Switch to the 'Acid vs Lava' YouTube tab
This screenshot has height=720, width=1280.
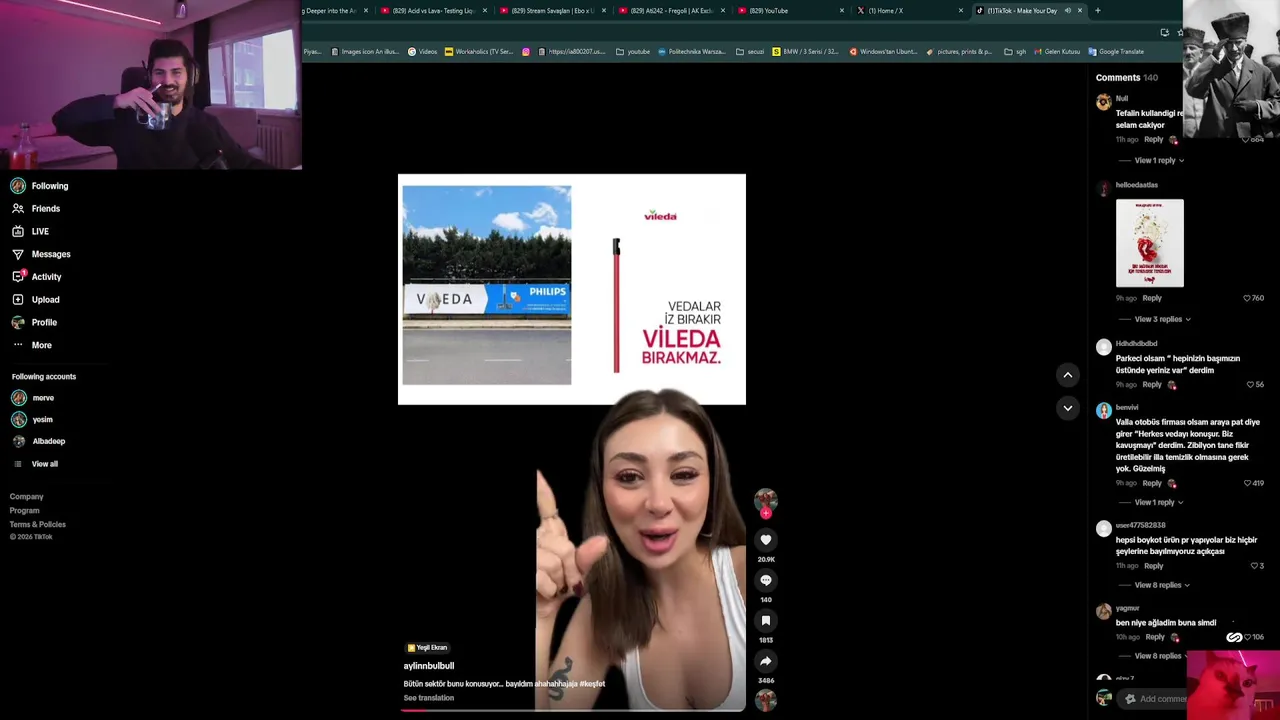(434, 11)
